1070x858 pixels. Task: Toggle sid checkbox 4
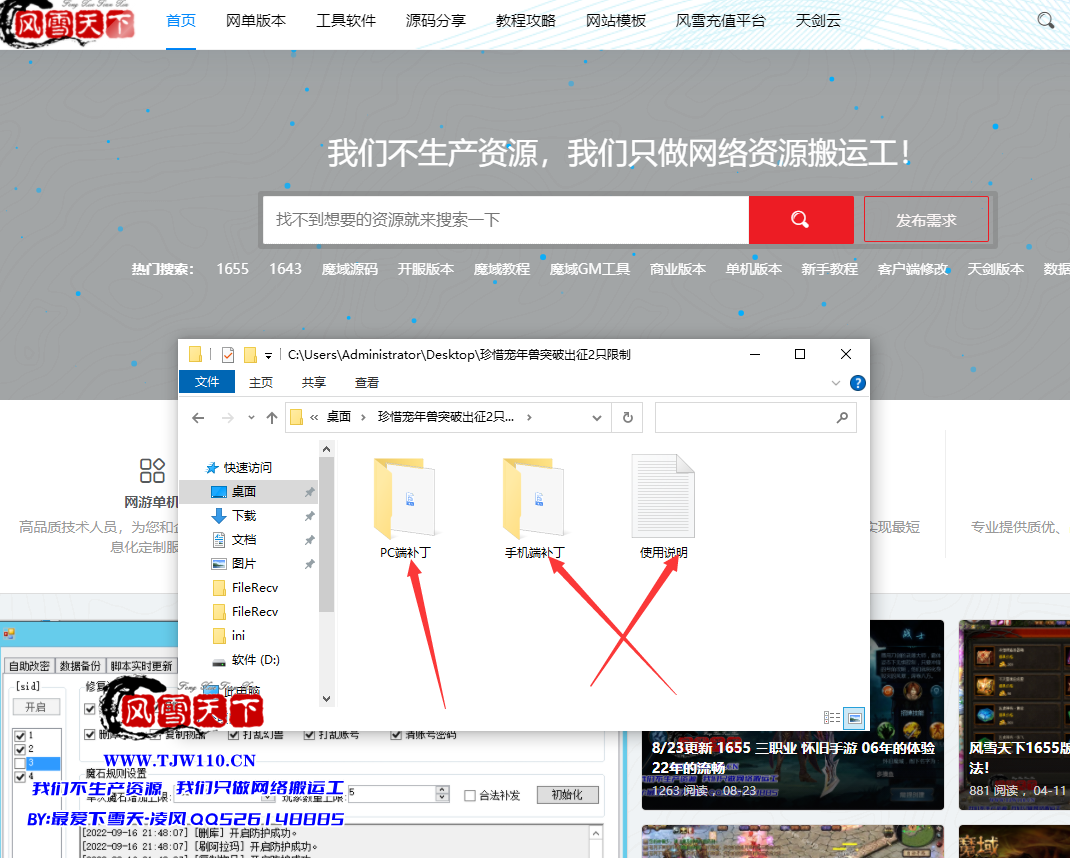[x=20, y=777]
